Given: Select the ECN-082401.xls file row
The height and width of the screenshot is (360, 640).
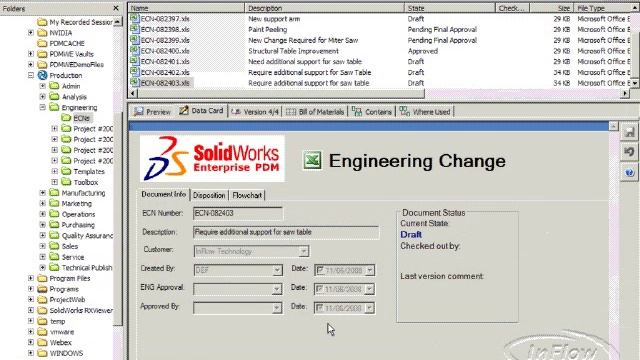Looking at the screenshot, I should point(380,61).
